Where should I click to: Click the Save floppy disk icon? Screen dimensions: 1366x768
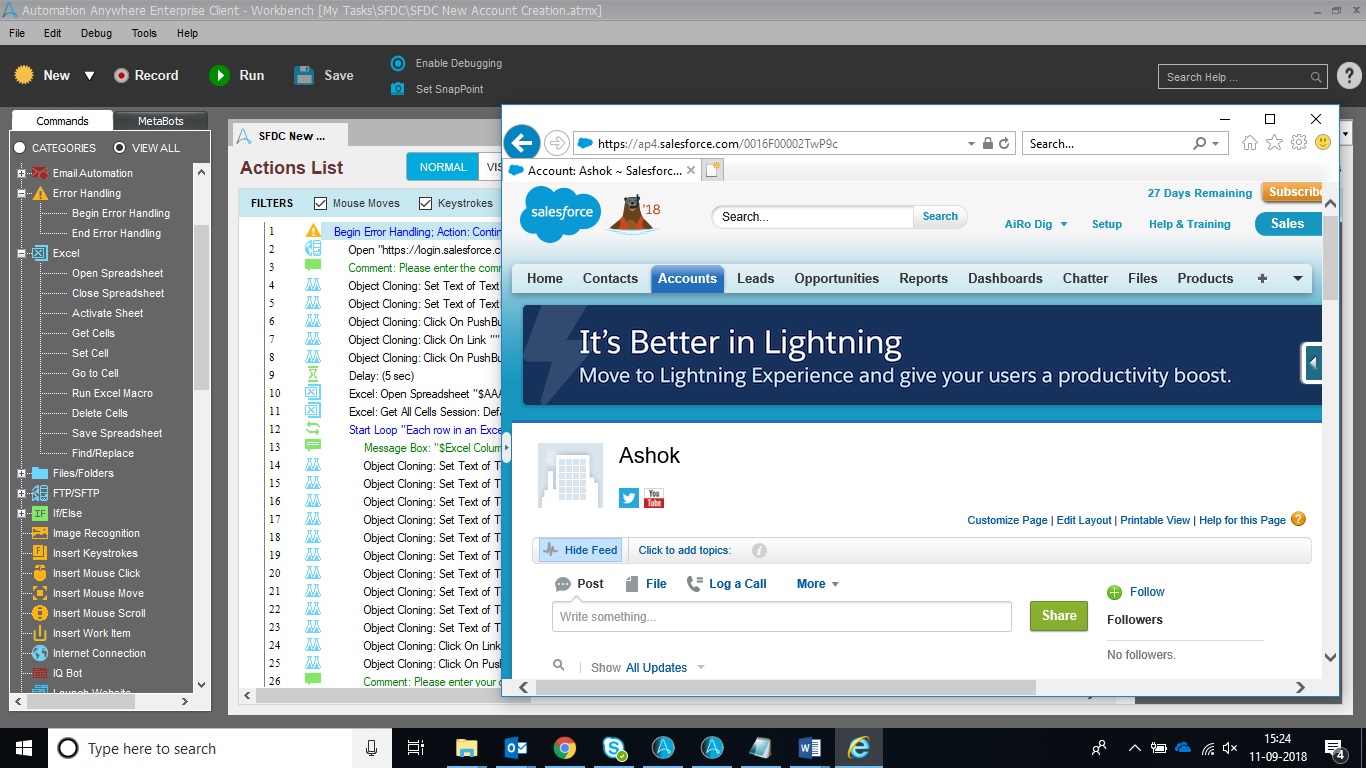pyautogui.click(x=304, y=75)
